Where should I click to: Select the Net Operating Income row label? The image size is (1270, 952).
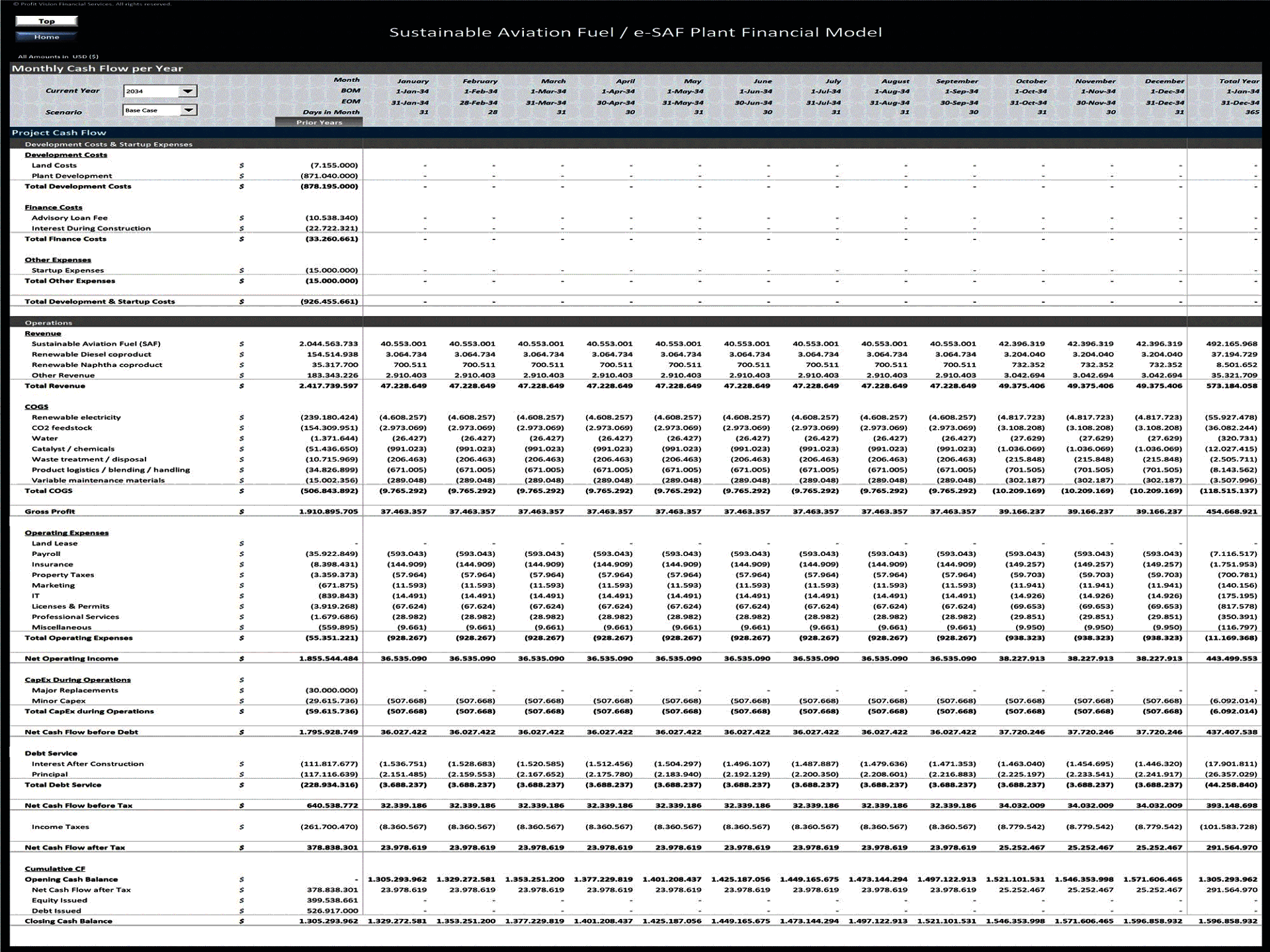point(71,658)
